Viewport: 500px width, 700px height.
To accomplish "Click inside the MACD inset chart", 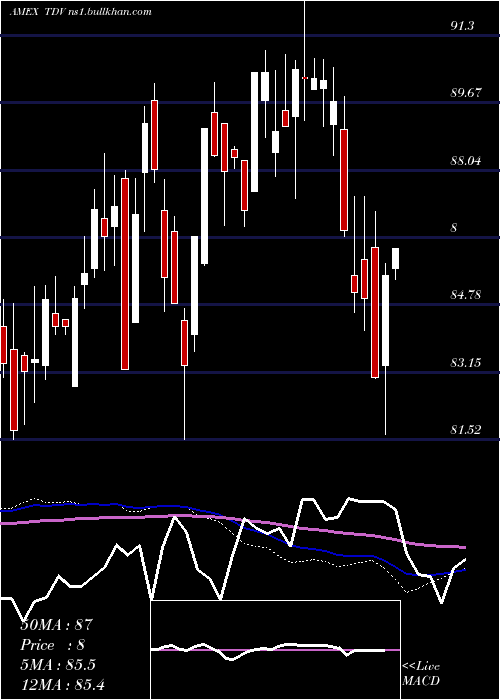I will [x=275, y=650].
